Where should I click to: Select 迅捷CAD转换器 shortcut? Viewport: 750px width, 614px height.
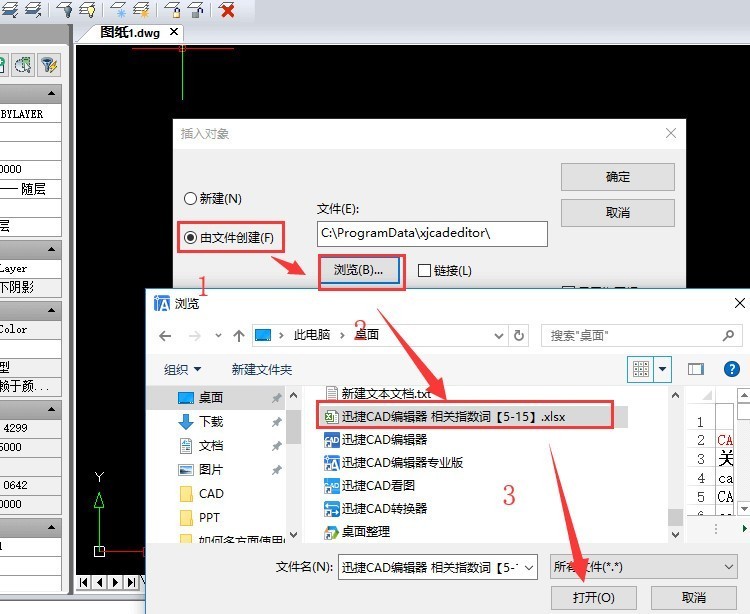click(375, 508)
